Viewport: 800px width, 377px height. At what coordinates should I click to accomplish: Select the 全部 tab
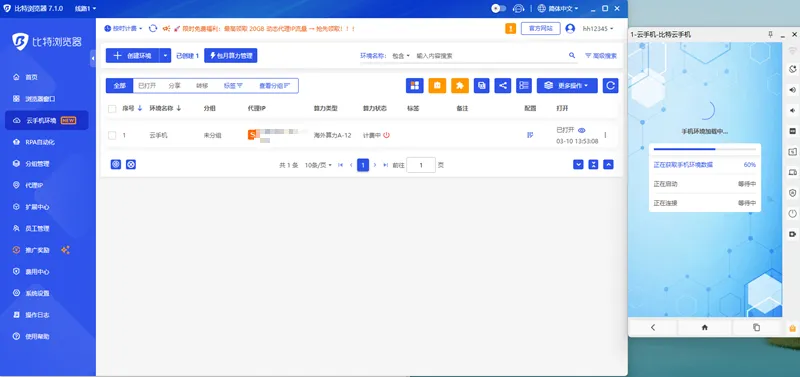pyautogui.click(x=119, y=86)
